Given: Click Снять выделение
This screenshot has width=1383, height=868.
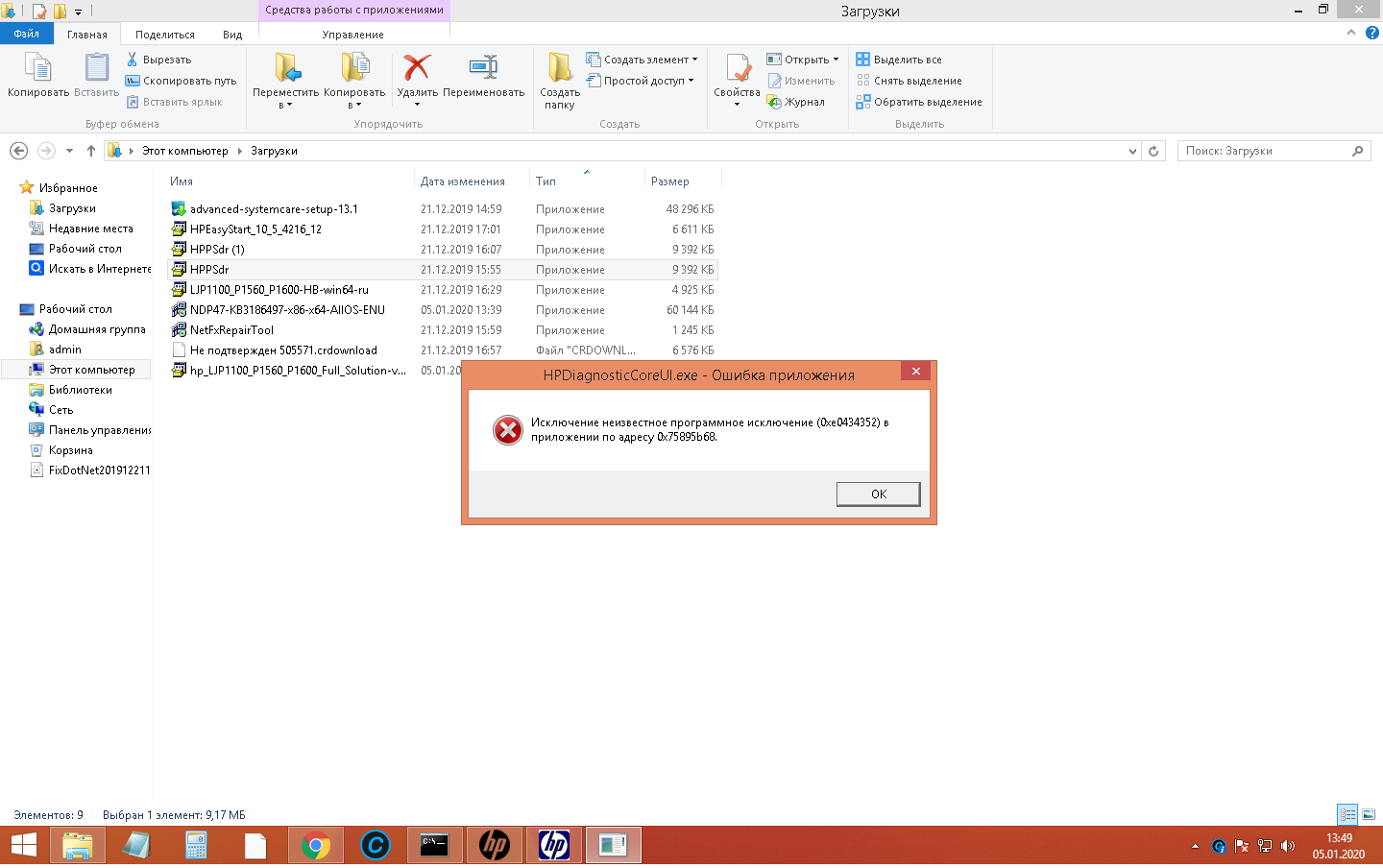Looking at the screenshot, I should click(x=909, y=81).
